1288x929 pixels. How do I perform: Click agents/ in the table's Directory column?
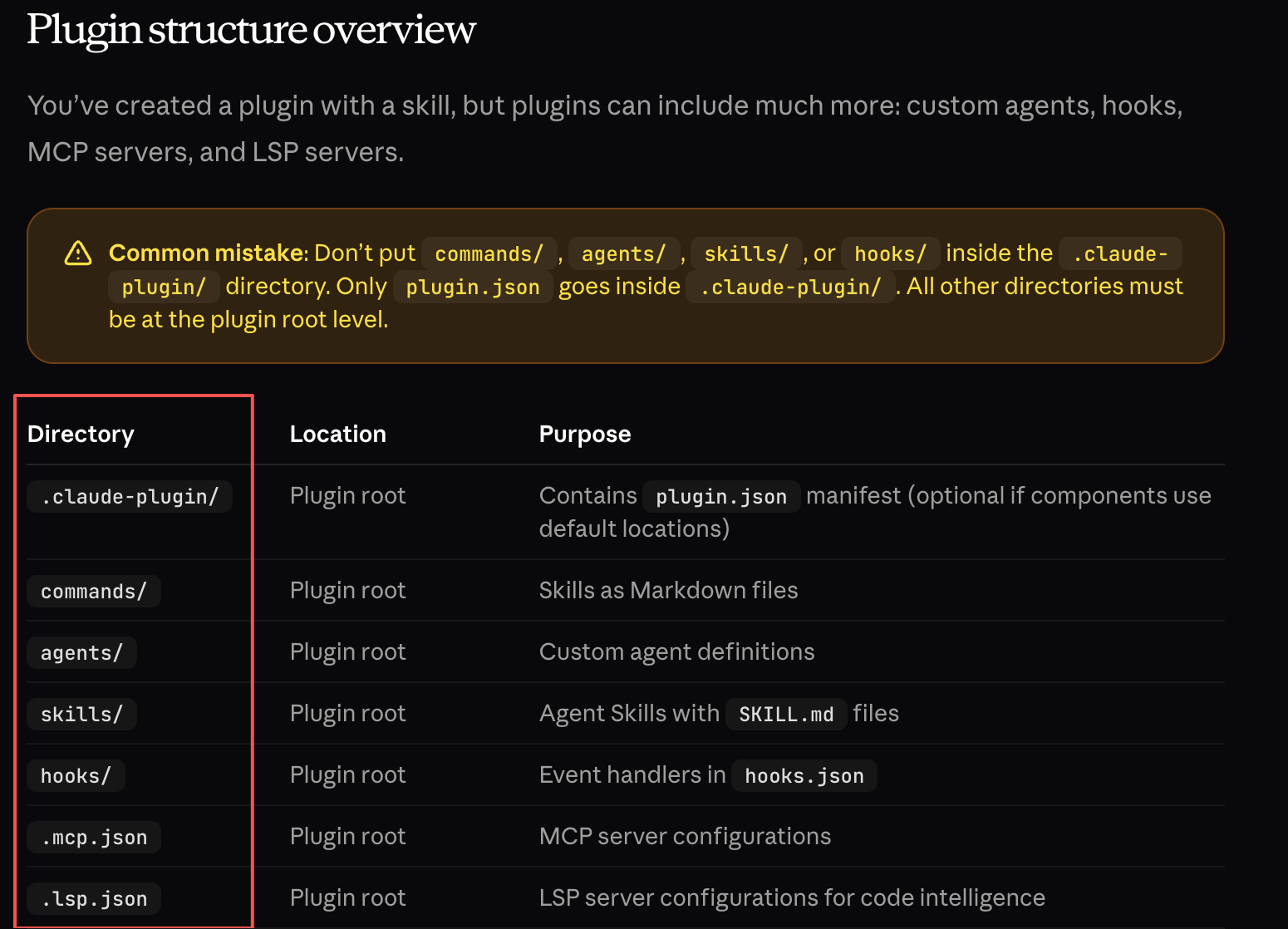[81, 653]
